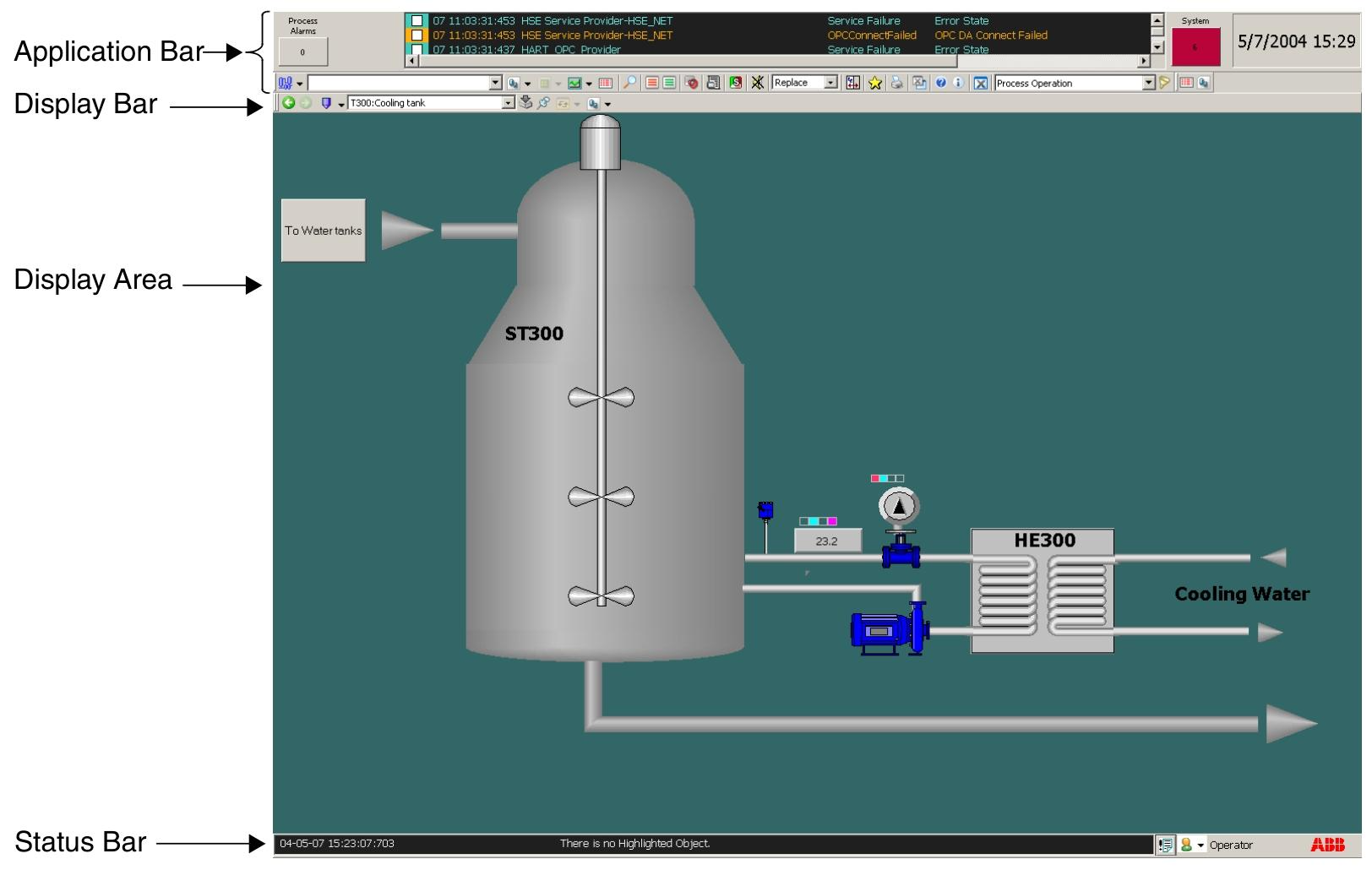The image size is (1372, 870).
Task: Acknowledge the first HSE Service Failure alarm checkbox
Action: tap(417, 21)
